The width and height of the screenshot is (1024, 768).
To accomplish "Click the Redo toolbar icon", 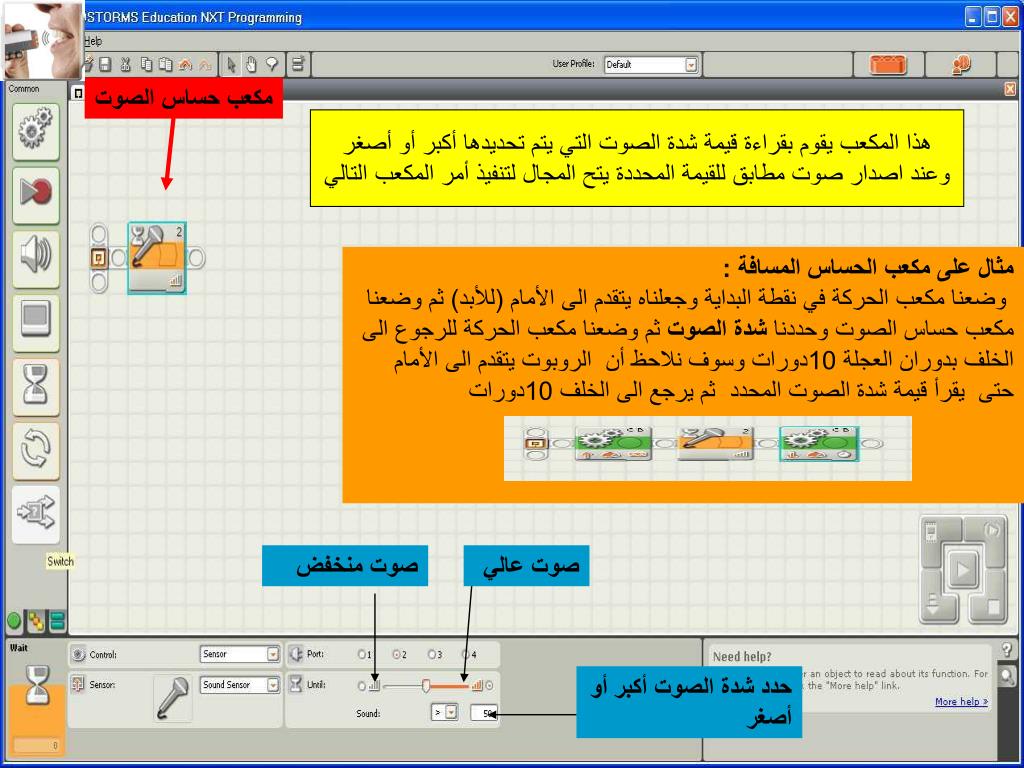I will pyautogui.click(x=205, y=64).
